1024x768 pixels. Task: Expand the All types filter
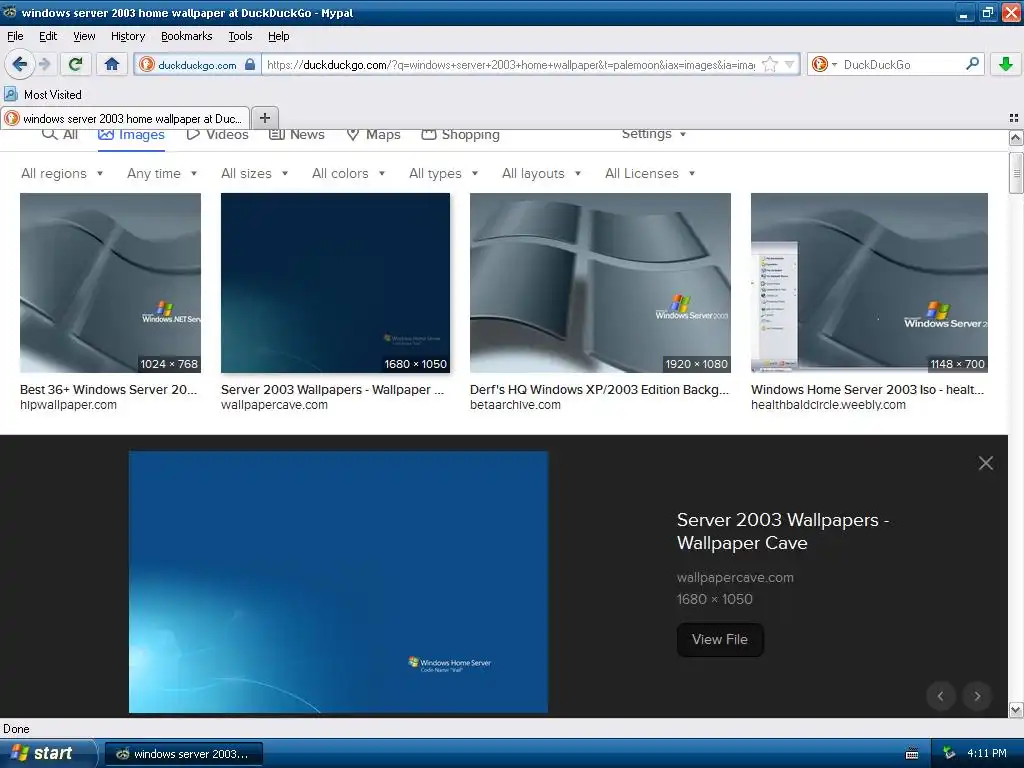[443, 174]
